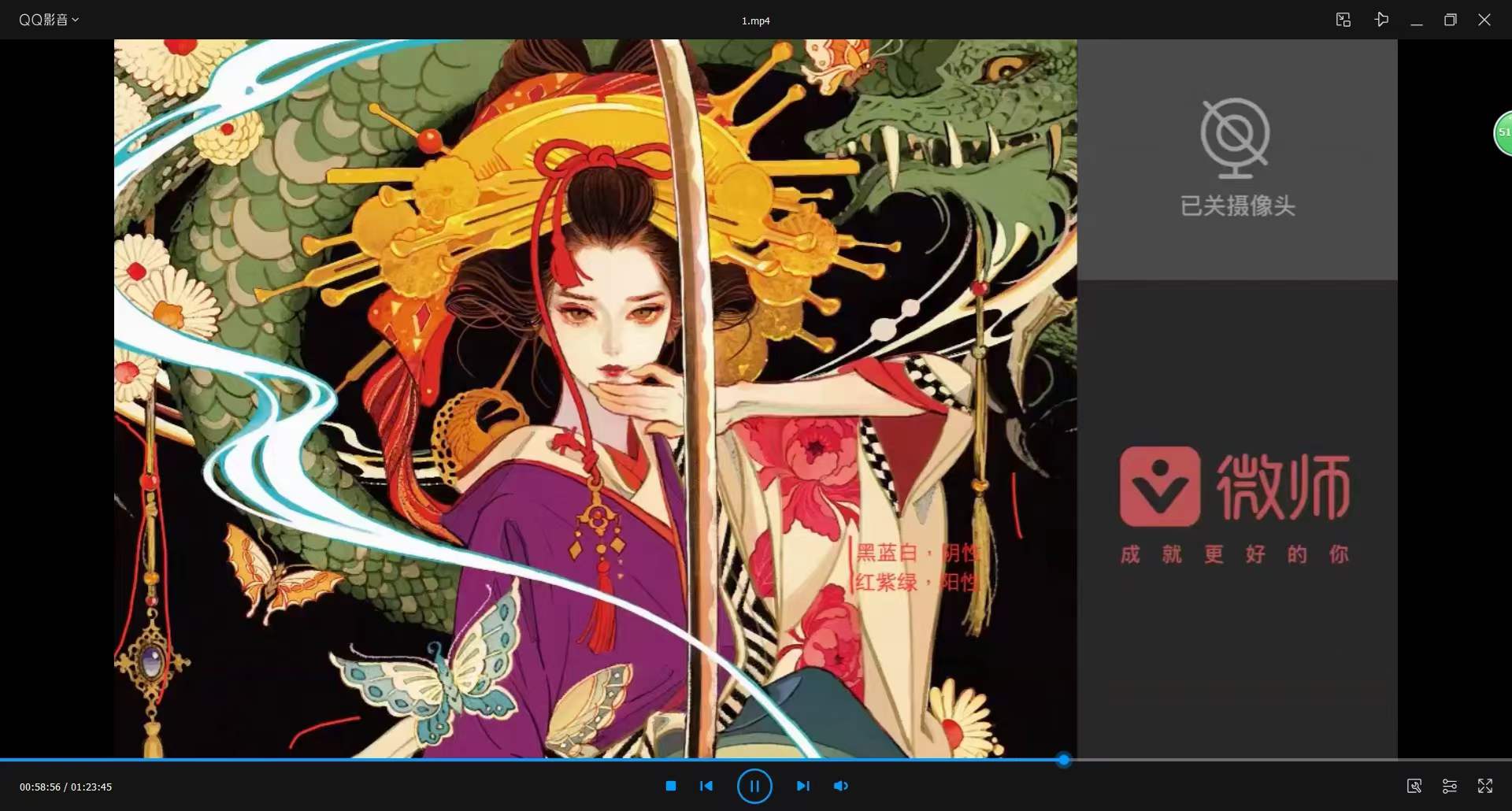Viewport: 1512px width, 811px height.
Task: Open the playback settings sliders icon
Action: pos(1449,786)
